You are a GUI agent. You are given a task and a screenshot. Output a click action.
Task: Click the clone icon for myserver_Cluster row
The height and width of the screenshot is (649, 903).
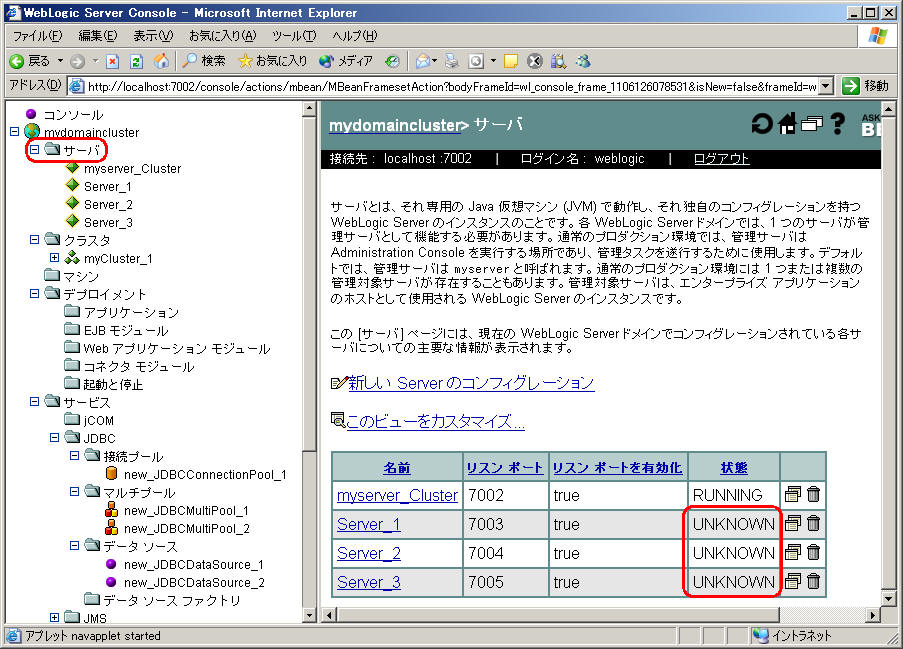pyautogui.click(x=794, y=495)
